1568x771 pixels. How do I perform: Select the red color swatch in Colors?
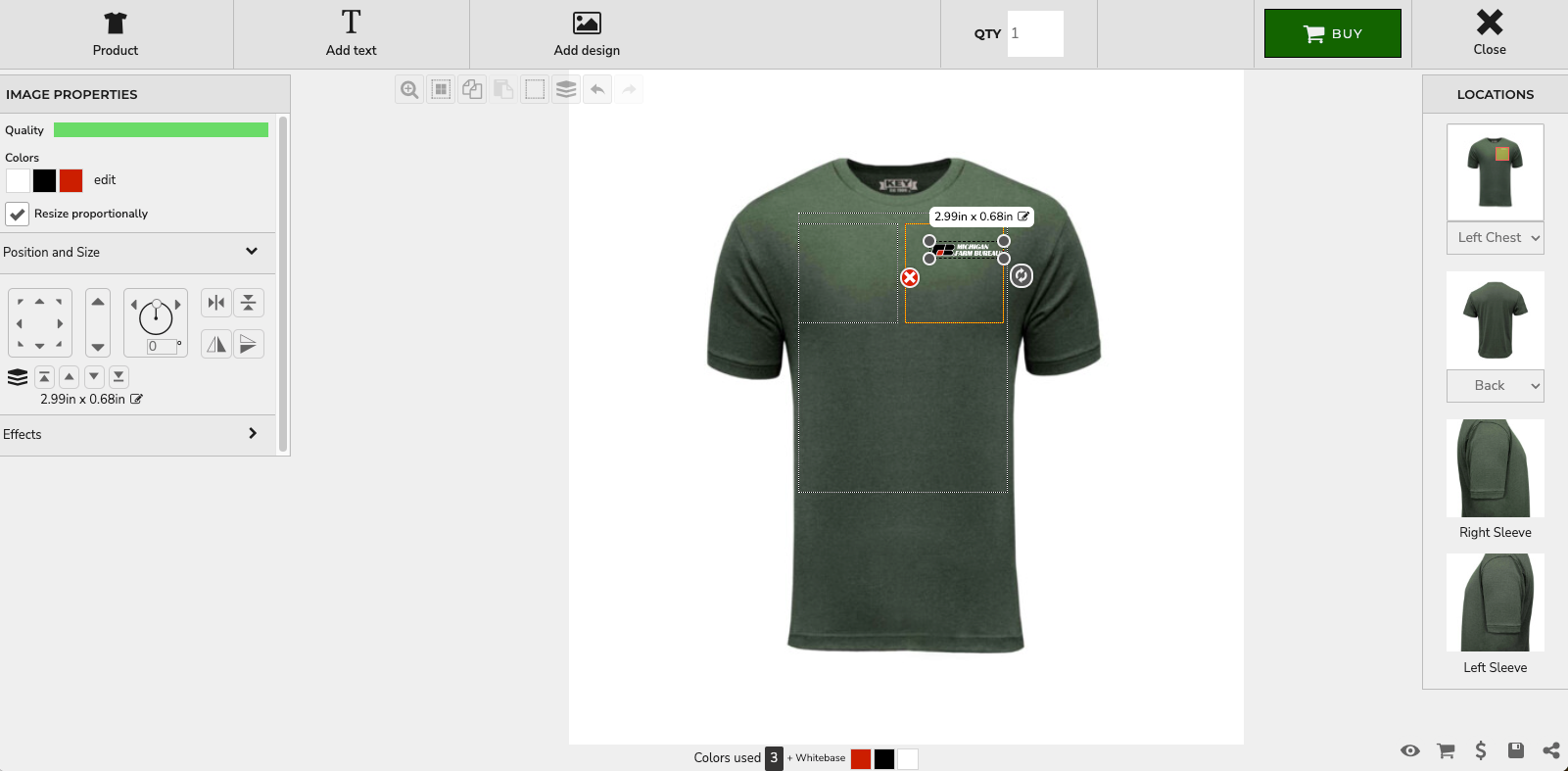(x=71, y=181)
